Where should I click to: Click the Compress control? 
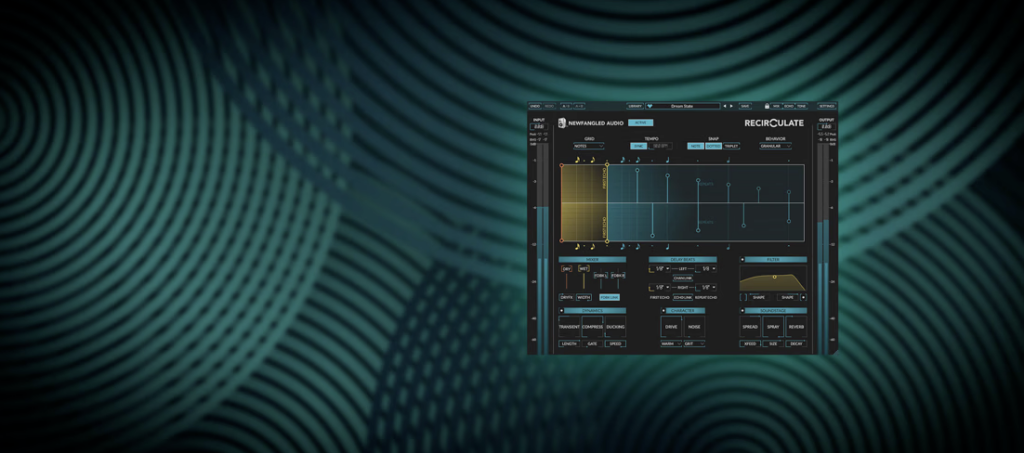click(592, 326)
